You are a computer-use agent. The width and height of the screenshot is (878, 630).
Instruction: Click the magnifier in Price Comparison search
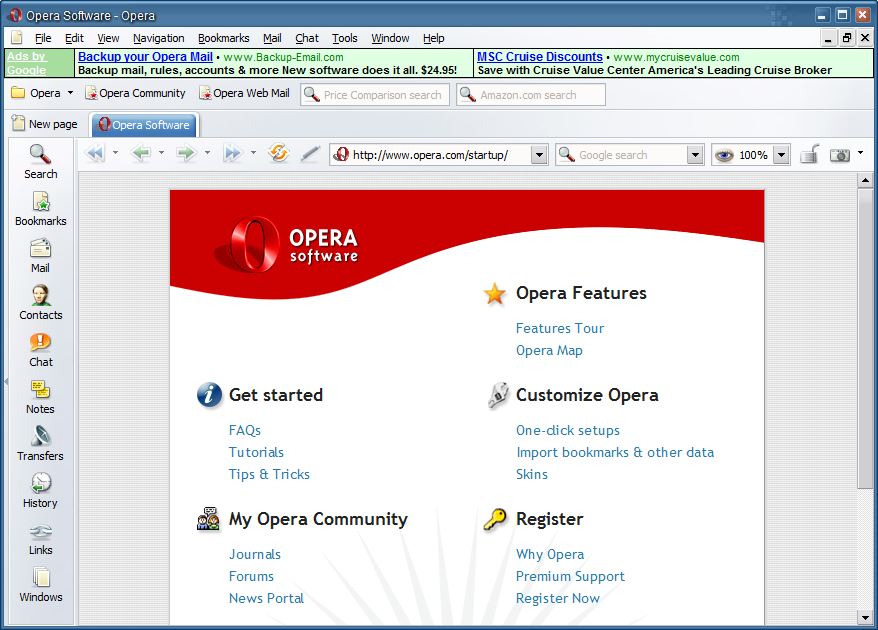coord(312,95)
